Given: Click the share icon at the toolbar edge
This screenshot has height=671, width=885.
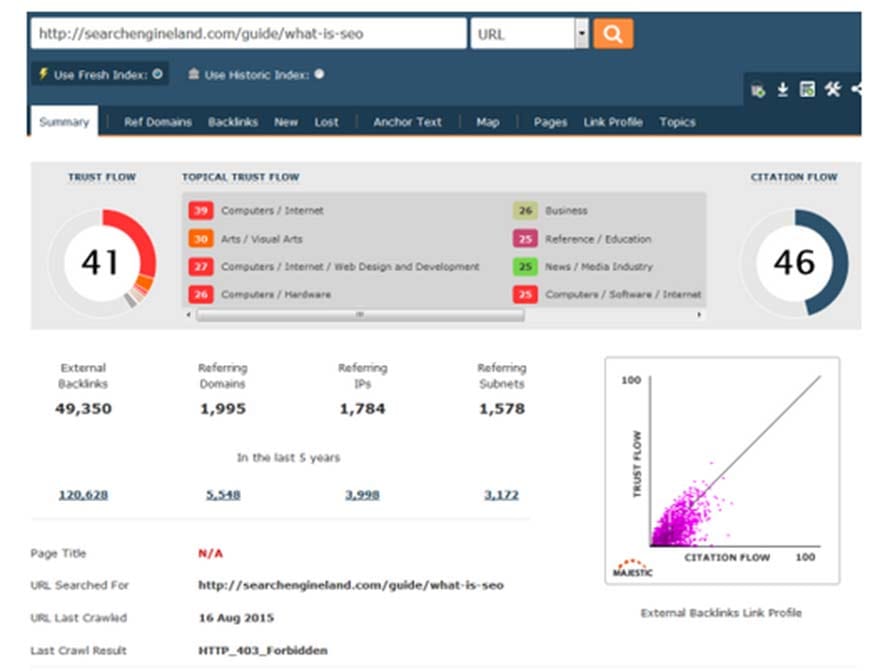Looking at the screenshot, I should point(857,89).
